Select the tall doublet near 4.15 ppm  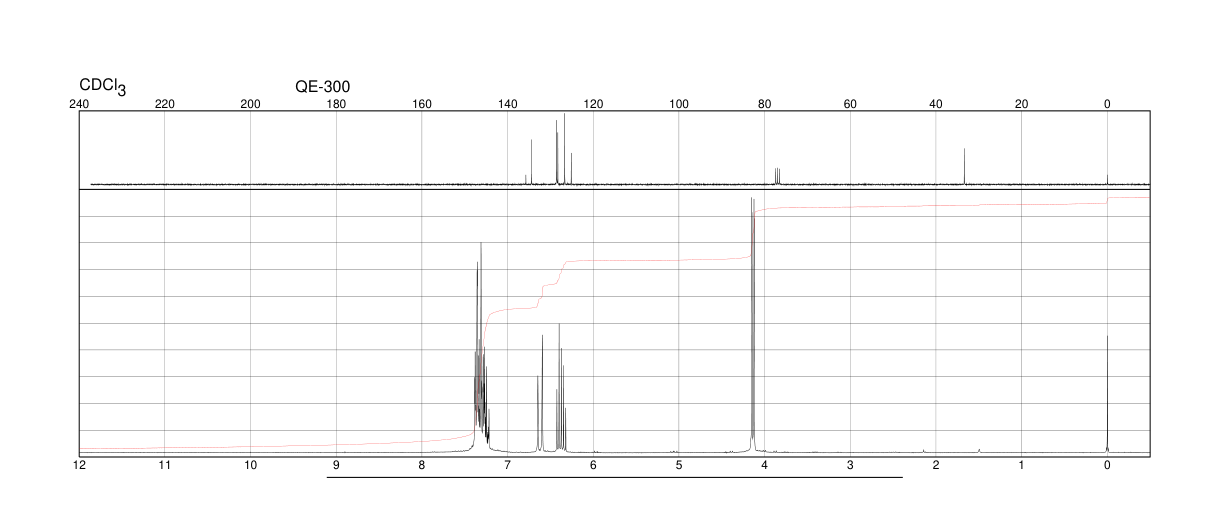pos(752,325)
